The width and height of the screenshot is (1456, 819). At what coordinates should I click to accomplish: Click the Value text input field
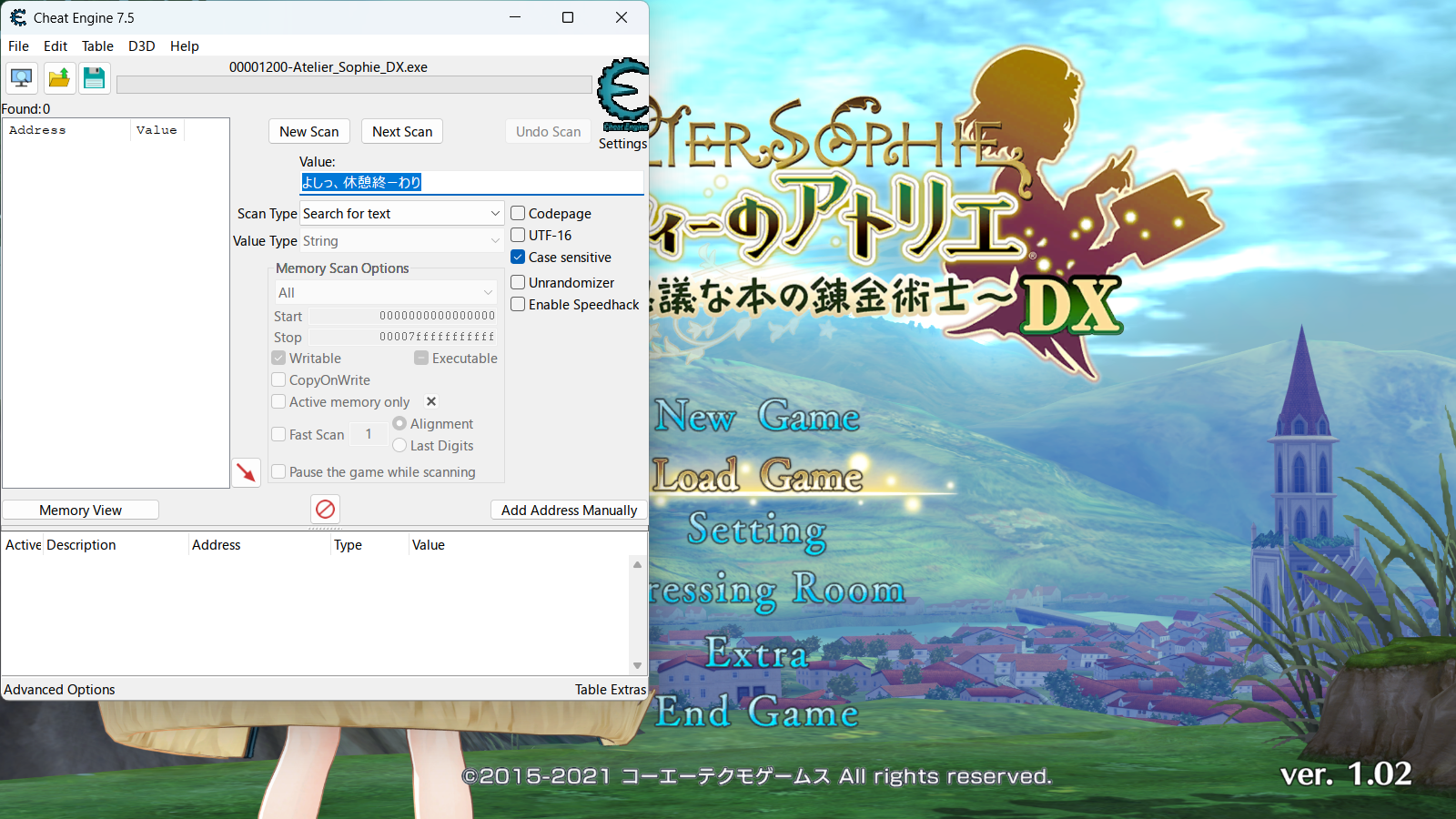[x=471, y=182]
